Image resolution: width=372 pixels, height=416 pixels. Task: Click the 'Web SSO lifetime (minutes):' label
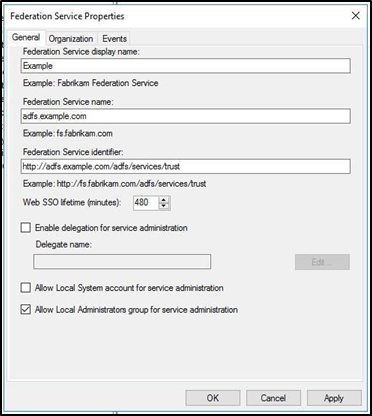(x=72, y=202)
